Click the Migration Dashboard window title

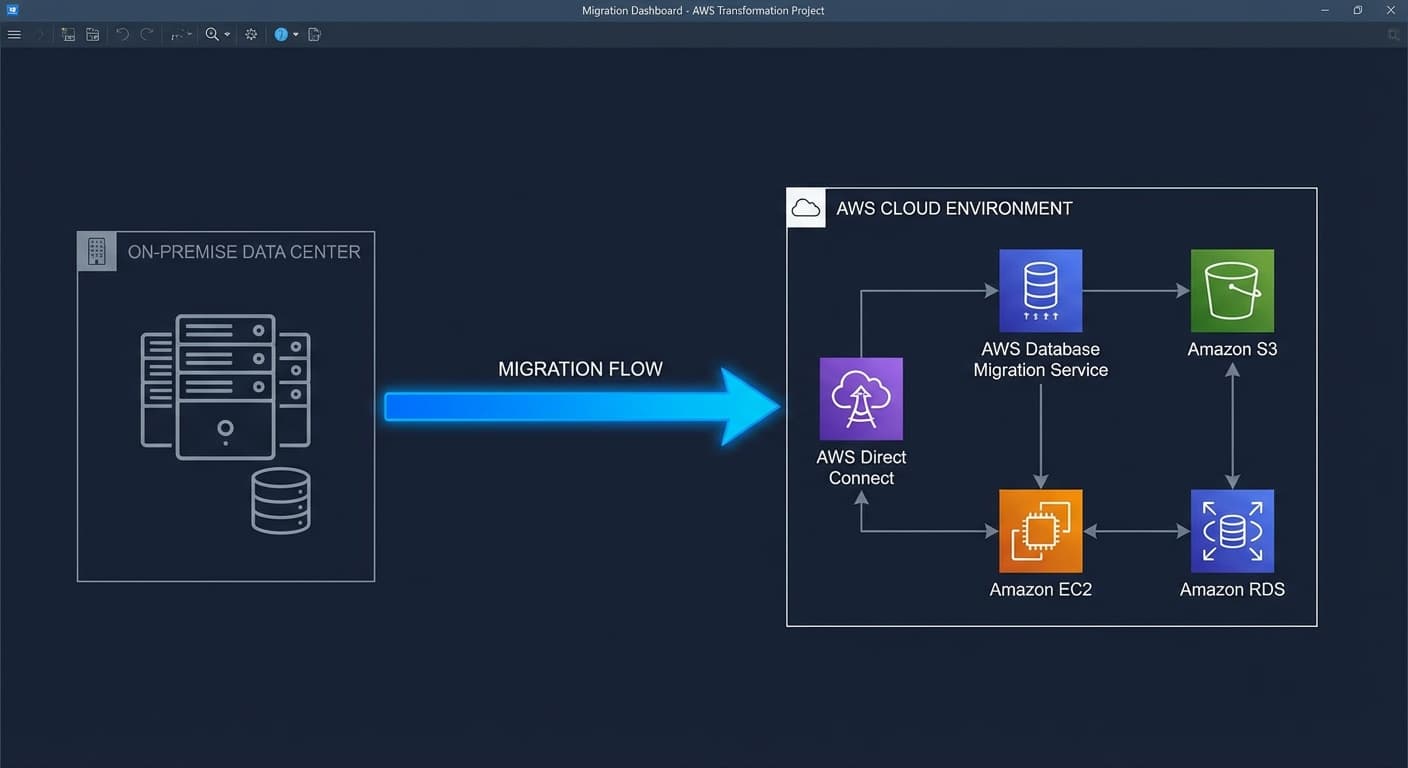(703, 10)
